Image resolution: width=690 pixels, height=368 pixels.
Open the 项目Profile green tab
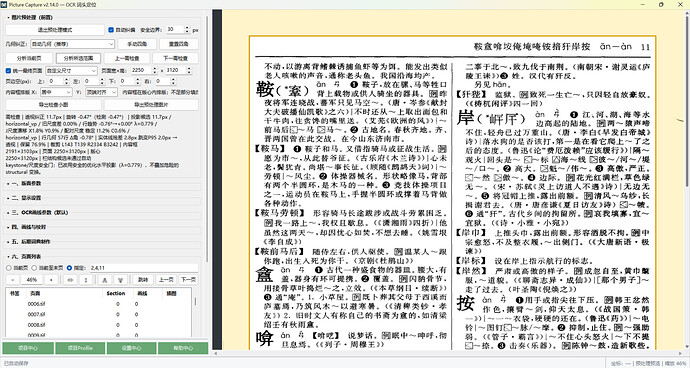tap(80, 348)
